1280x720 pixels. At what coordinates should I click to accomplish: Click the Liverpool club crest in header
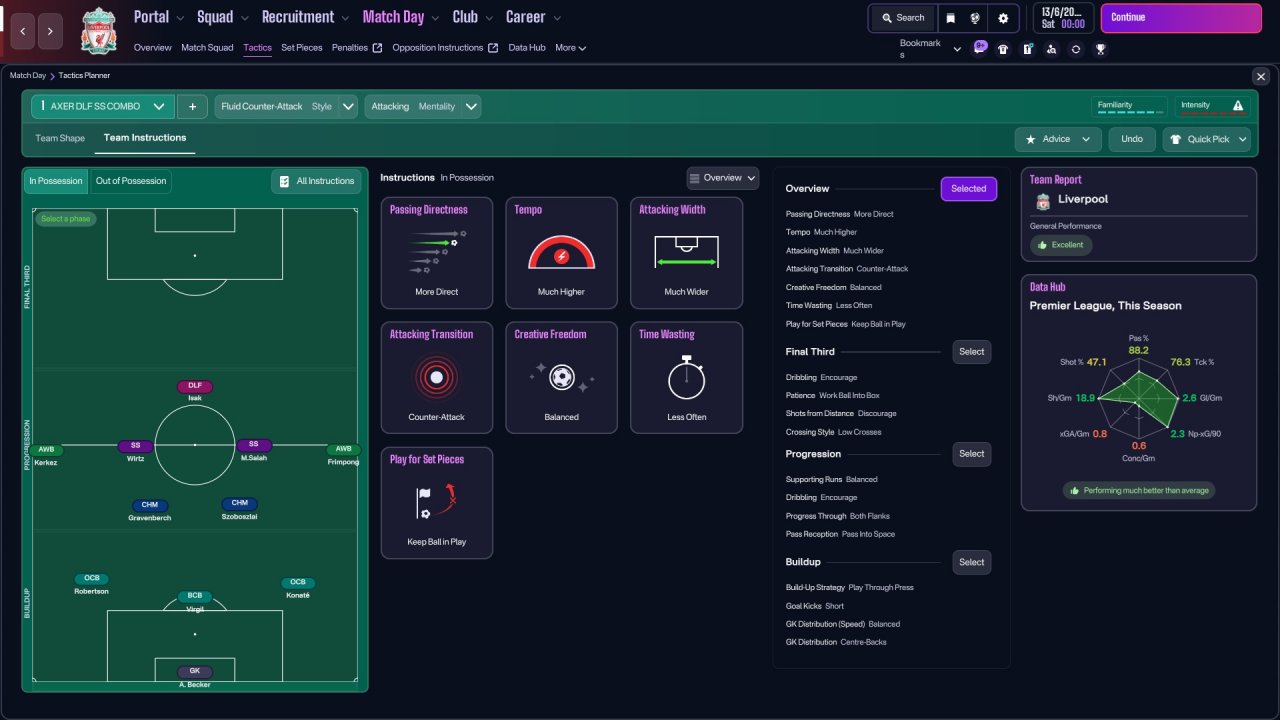[98, 30]
